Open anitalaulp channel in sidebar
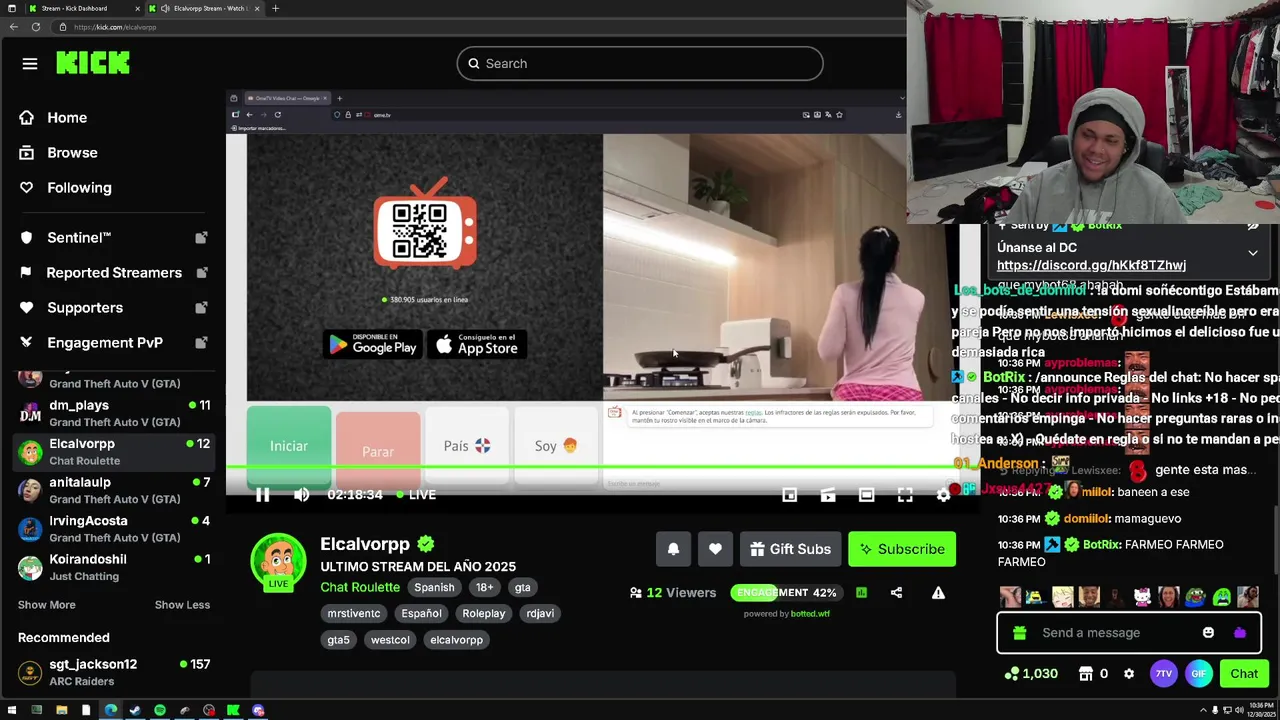 pos(114,490)
